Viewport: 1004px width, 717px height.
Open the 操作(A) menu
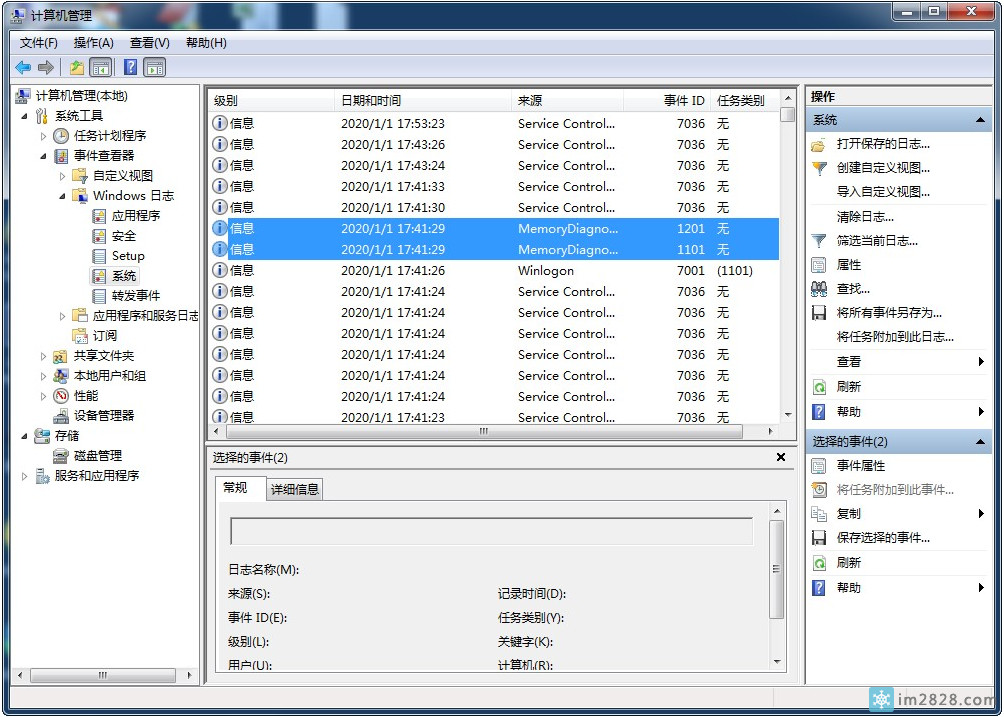click(x=93, y=43)
